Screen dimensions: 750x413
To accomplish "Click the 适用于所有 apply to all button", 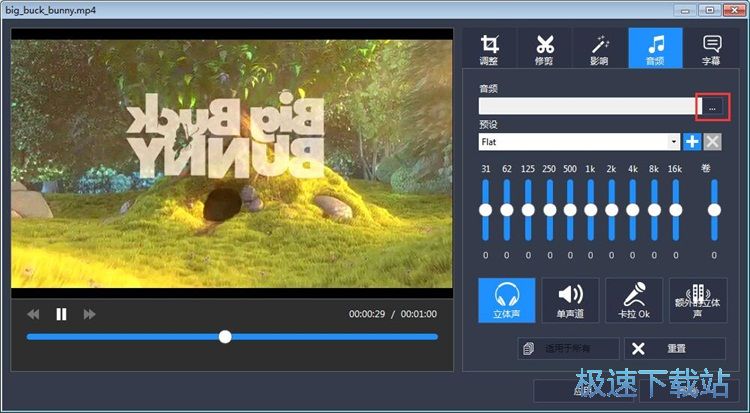I will [x=568, y=348].
